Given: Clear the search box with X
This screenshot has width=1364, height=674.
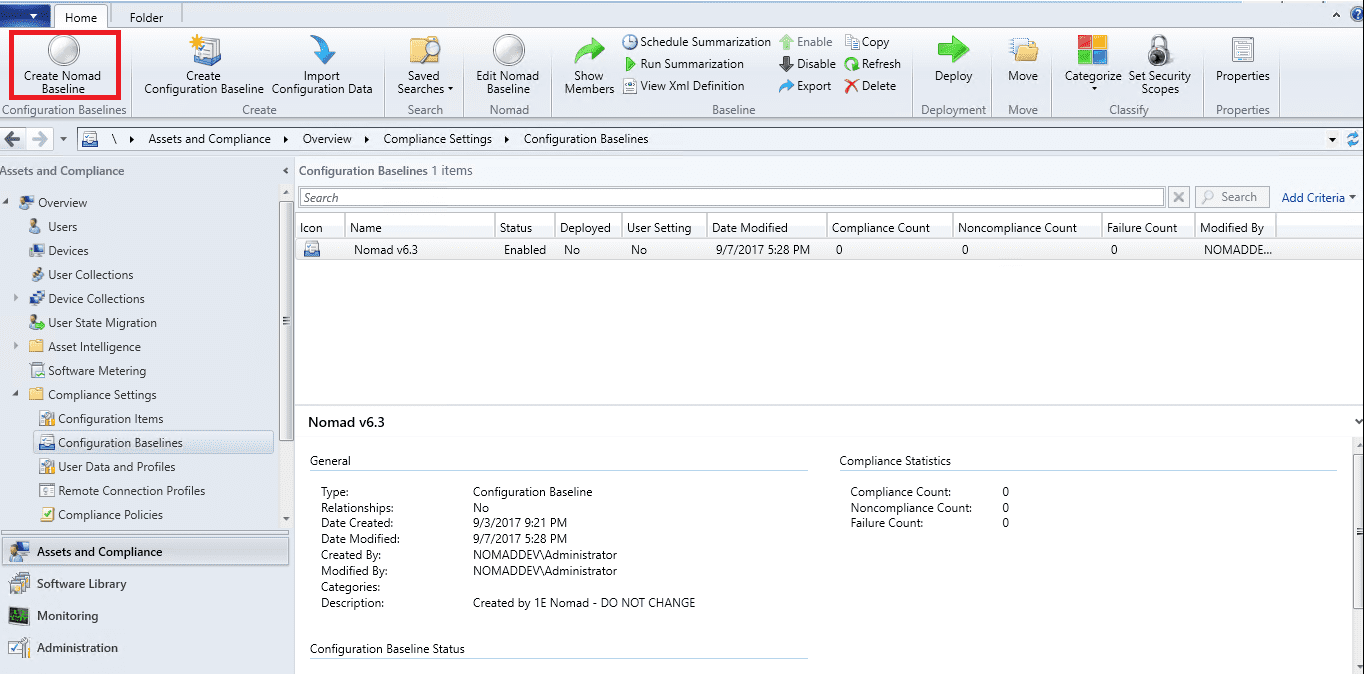Looking at the screenshot, I should (1179, 198).
